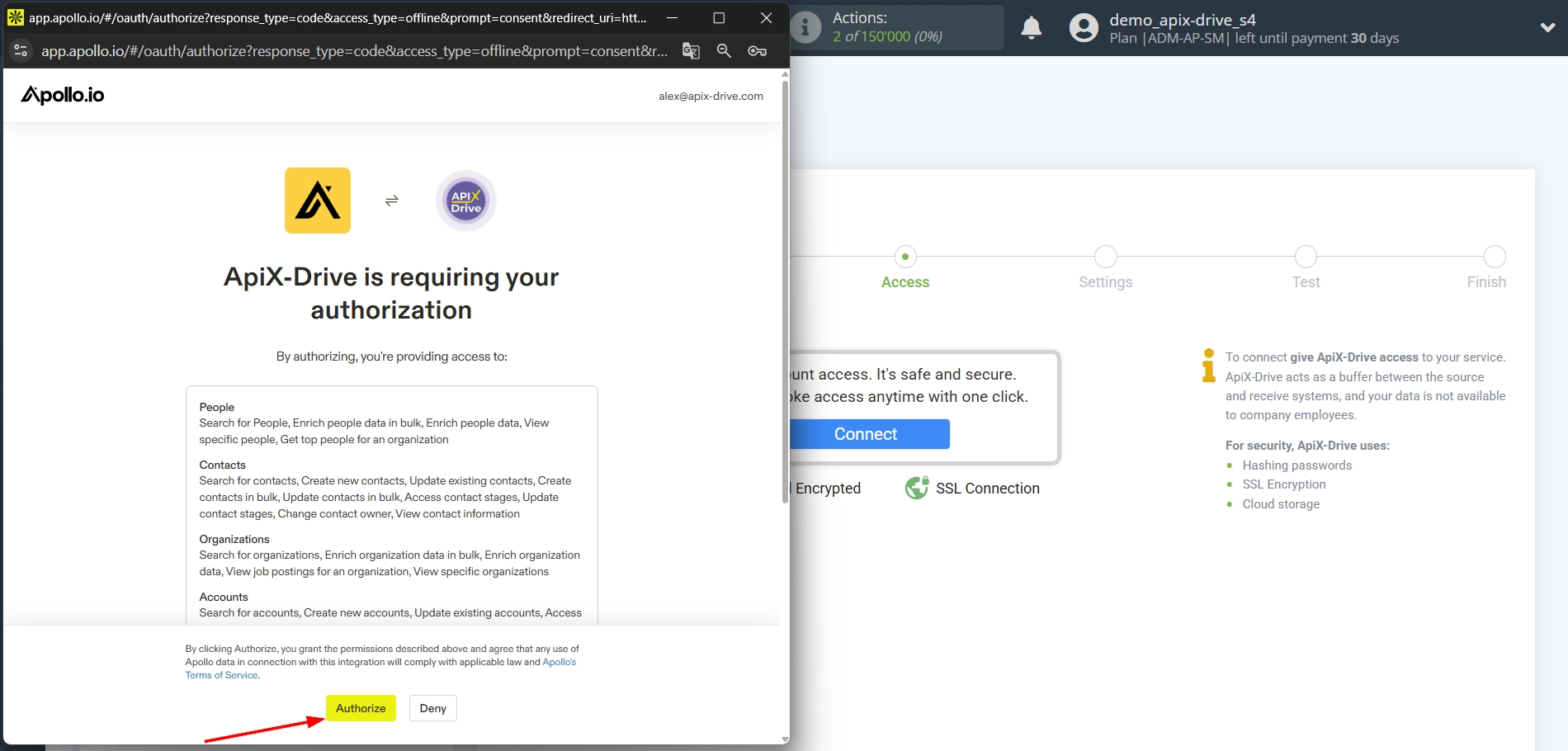The height and width of the screenshot is (751, 1568).
Task: Click the notification bell icon
Action: 1031,27
